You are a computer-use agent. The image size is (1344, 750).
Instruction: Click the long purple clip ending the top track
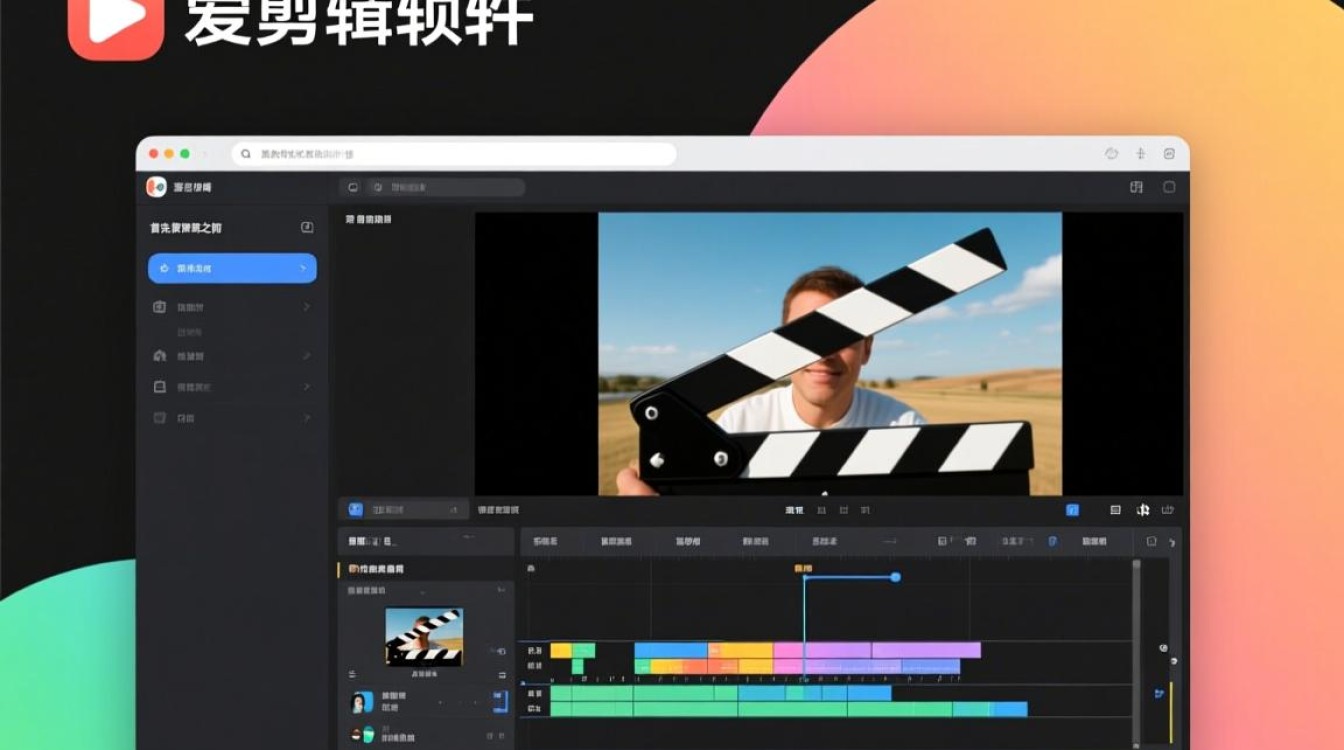[926, 650]
